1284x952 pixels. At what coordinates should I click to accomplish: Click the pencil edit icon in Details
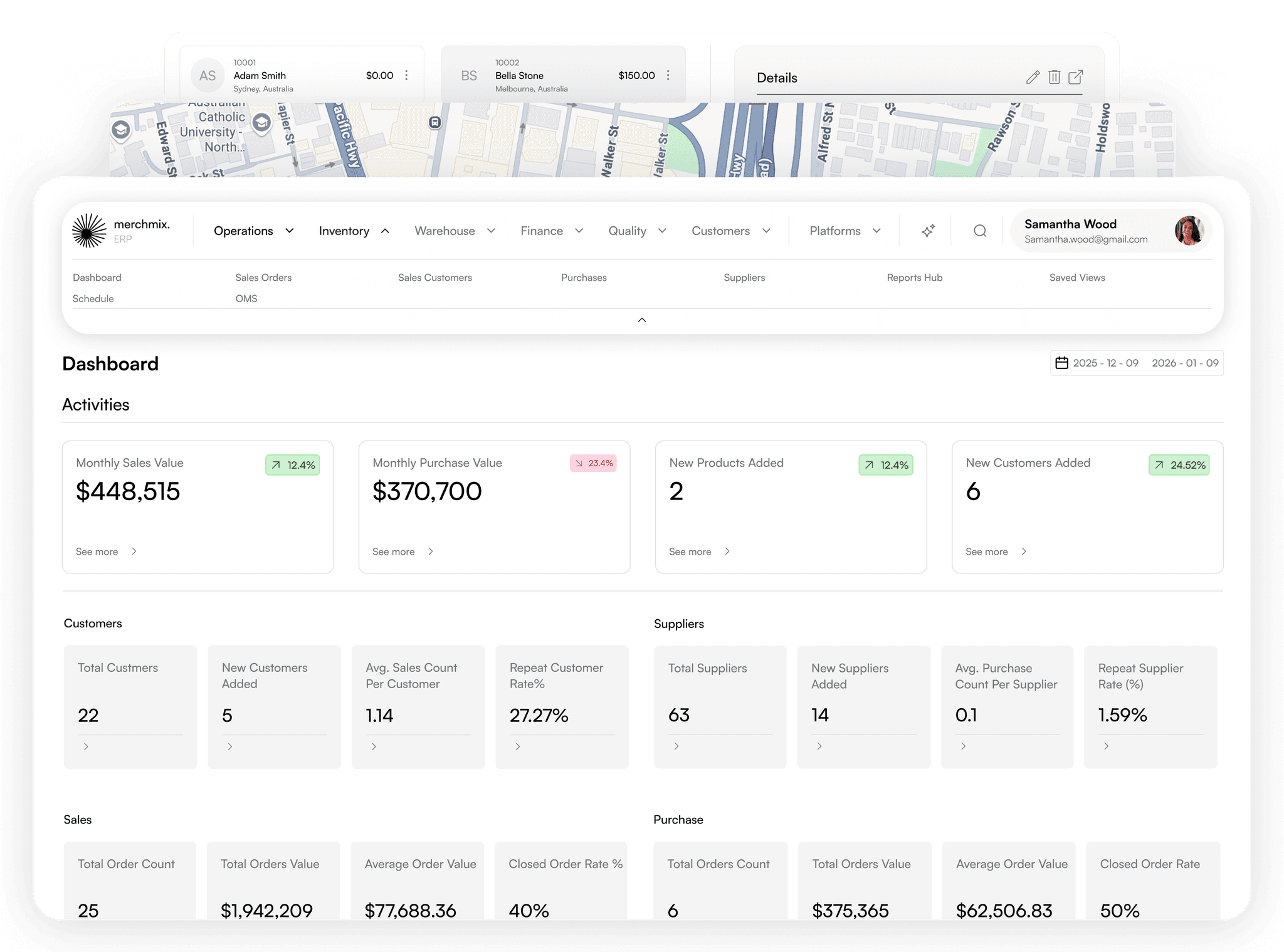1033,77
